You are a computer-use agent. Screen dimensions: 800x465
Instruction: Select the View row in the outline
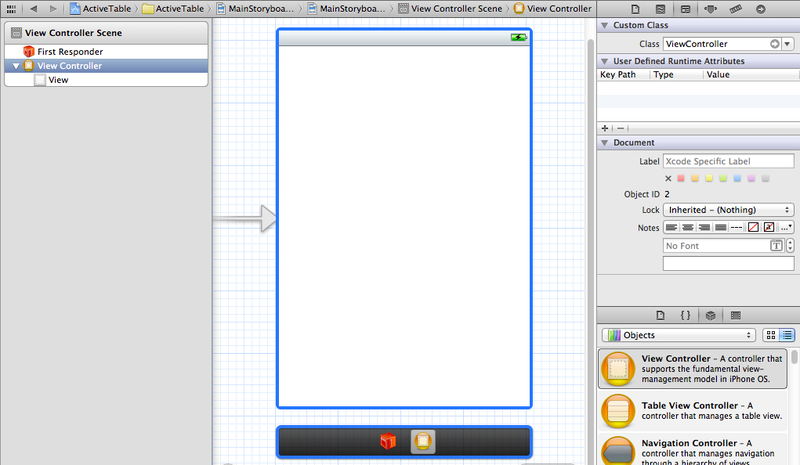click(x=106, y=80)
